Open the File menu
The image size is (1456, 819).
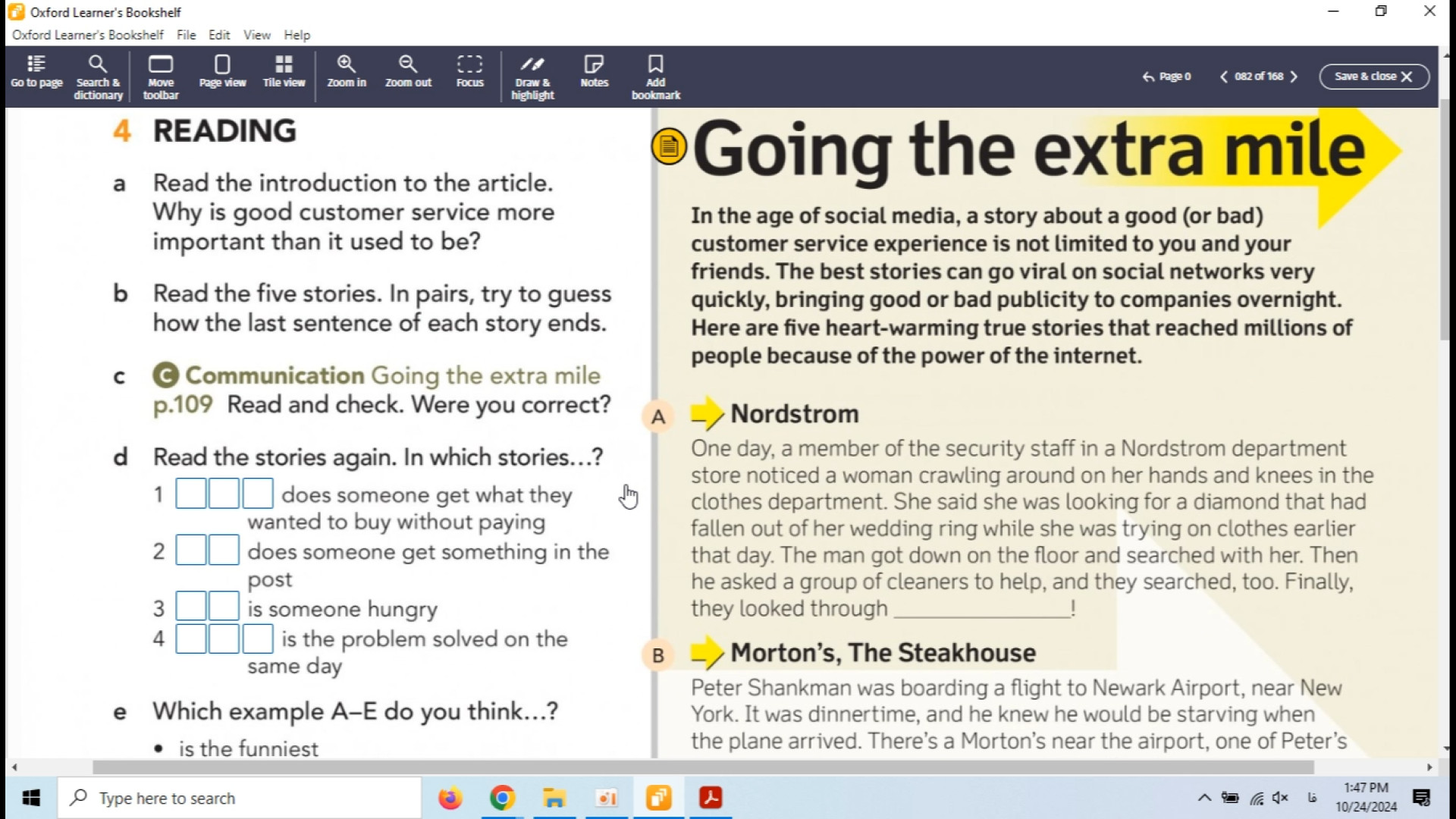[x=186, y=35]
